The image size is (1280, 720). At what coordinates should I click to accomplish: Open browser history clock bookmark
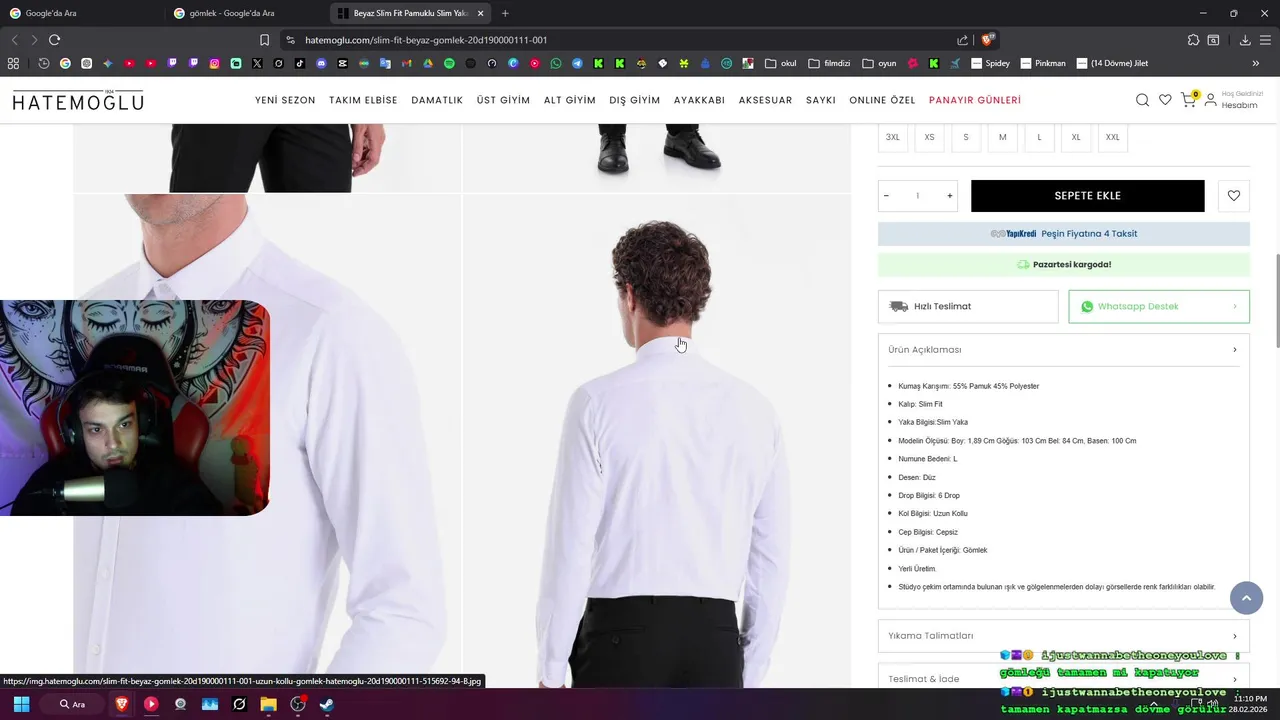(x=44, y=63)
